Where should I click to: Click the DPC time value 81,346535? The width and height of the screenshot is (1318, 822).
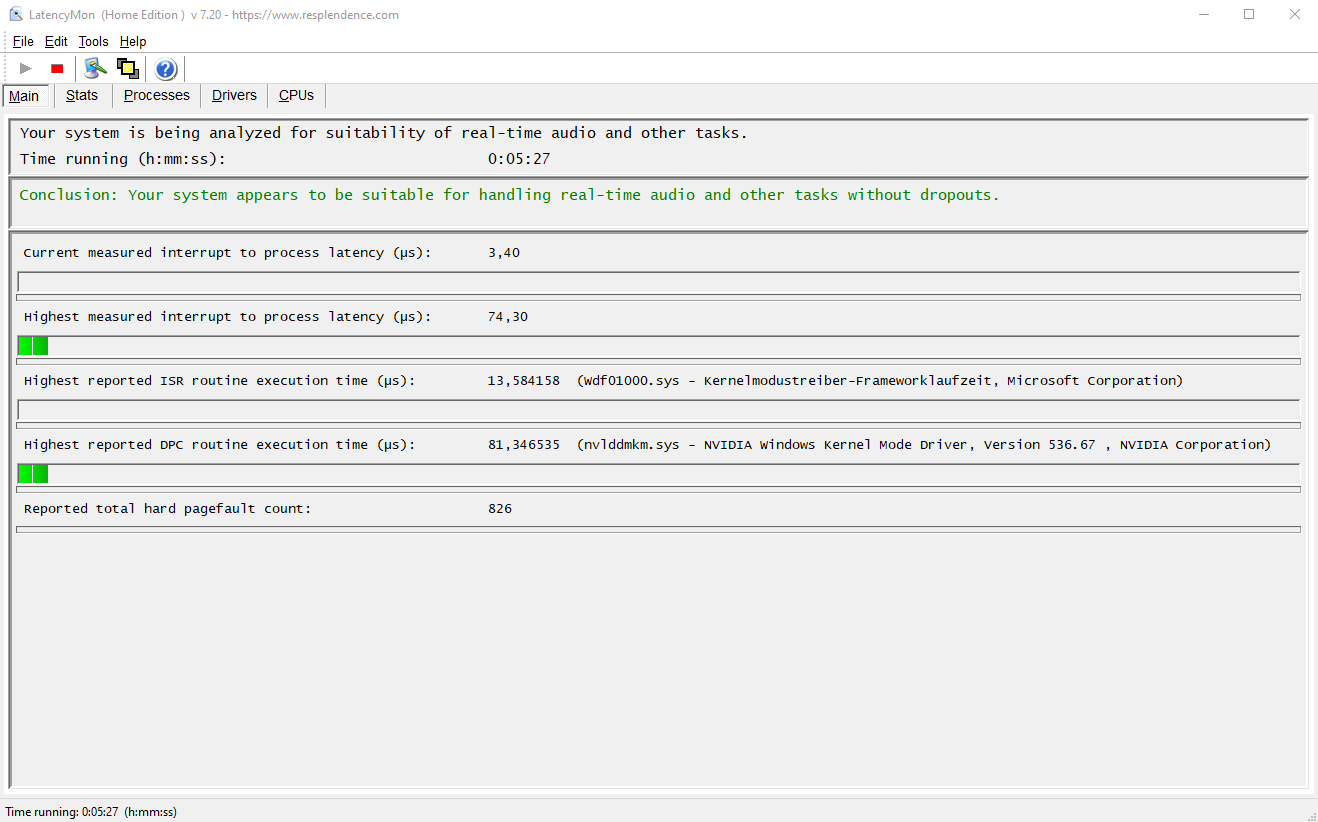coord(524,445)
